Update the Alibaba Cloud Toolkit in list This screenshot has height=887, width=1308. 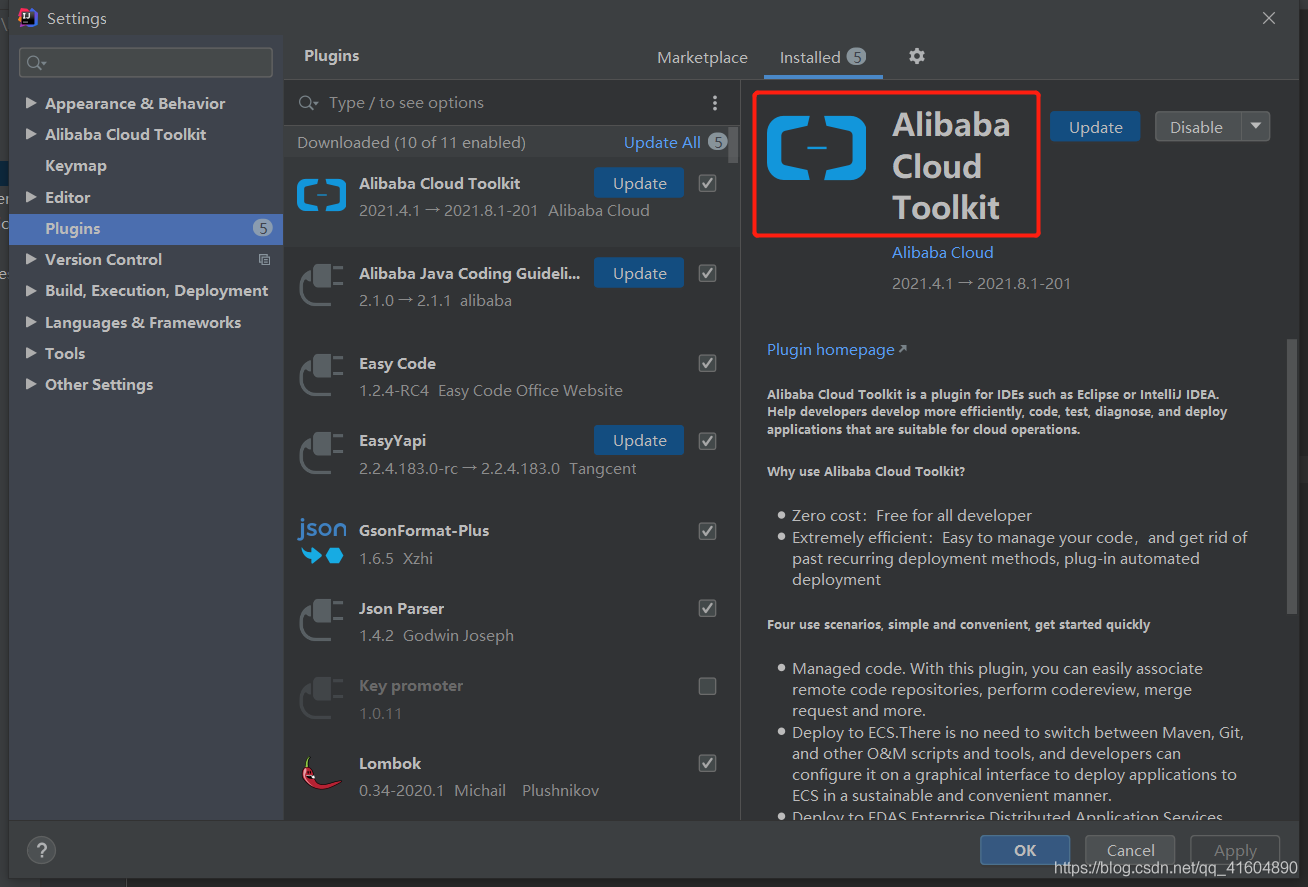click(639, 183)
